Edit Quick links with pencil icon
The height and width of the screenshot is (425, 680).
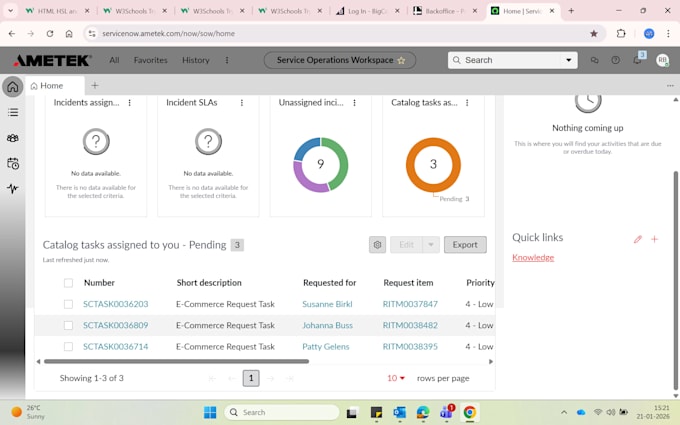[x=638, y=239]
